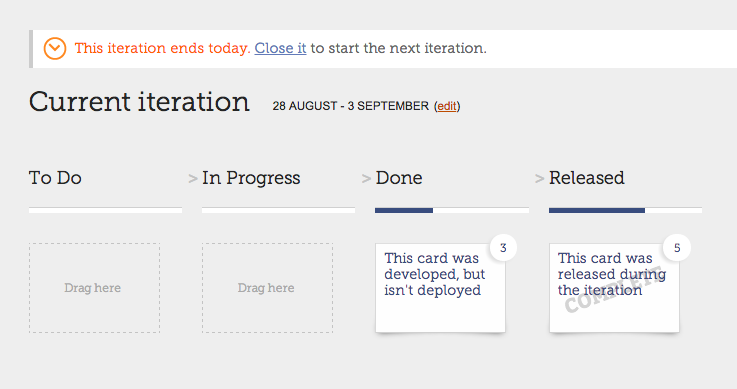The width and height of the screenshot is (737, 389).
Task: Click the points badge showing 5
Action: tap(677, 248)
